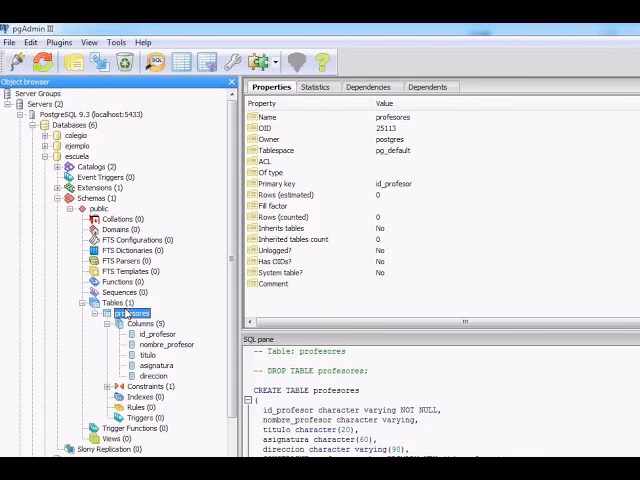Switch to the Dependents tab
This screenshot has width=640, height=480.
coord(428,87)
